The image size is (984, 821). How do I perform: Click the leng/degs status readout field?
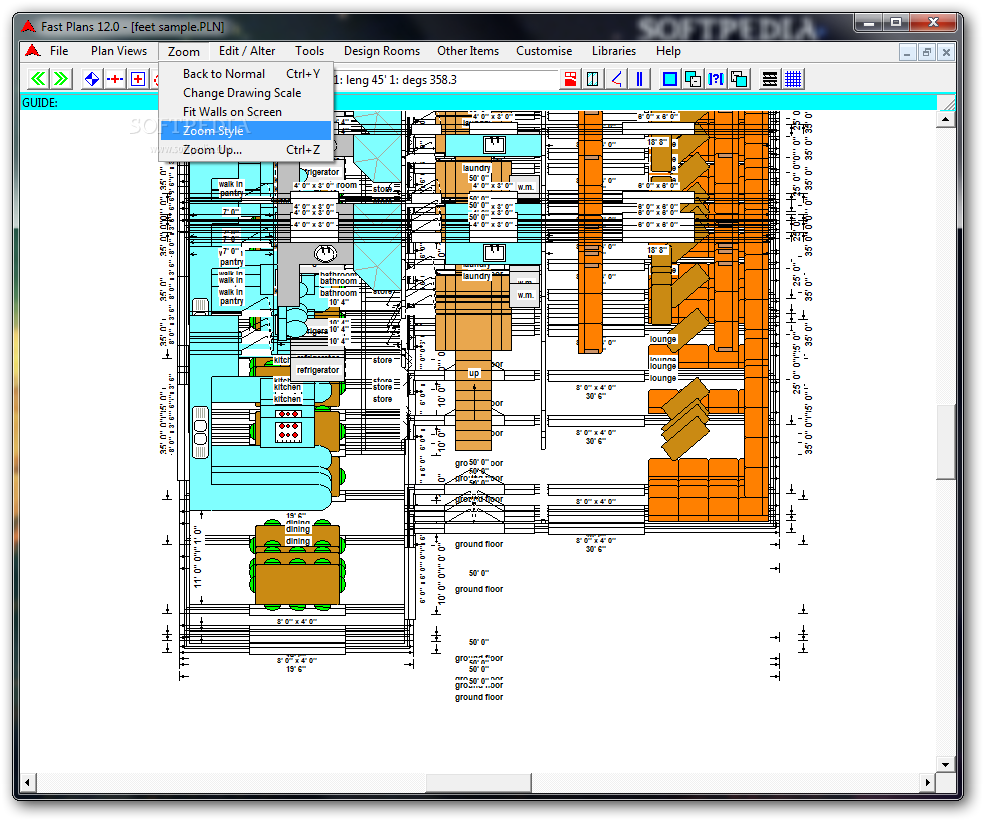coord(444,80)
